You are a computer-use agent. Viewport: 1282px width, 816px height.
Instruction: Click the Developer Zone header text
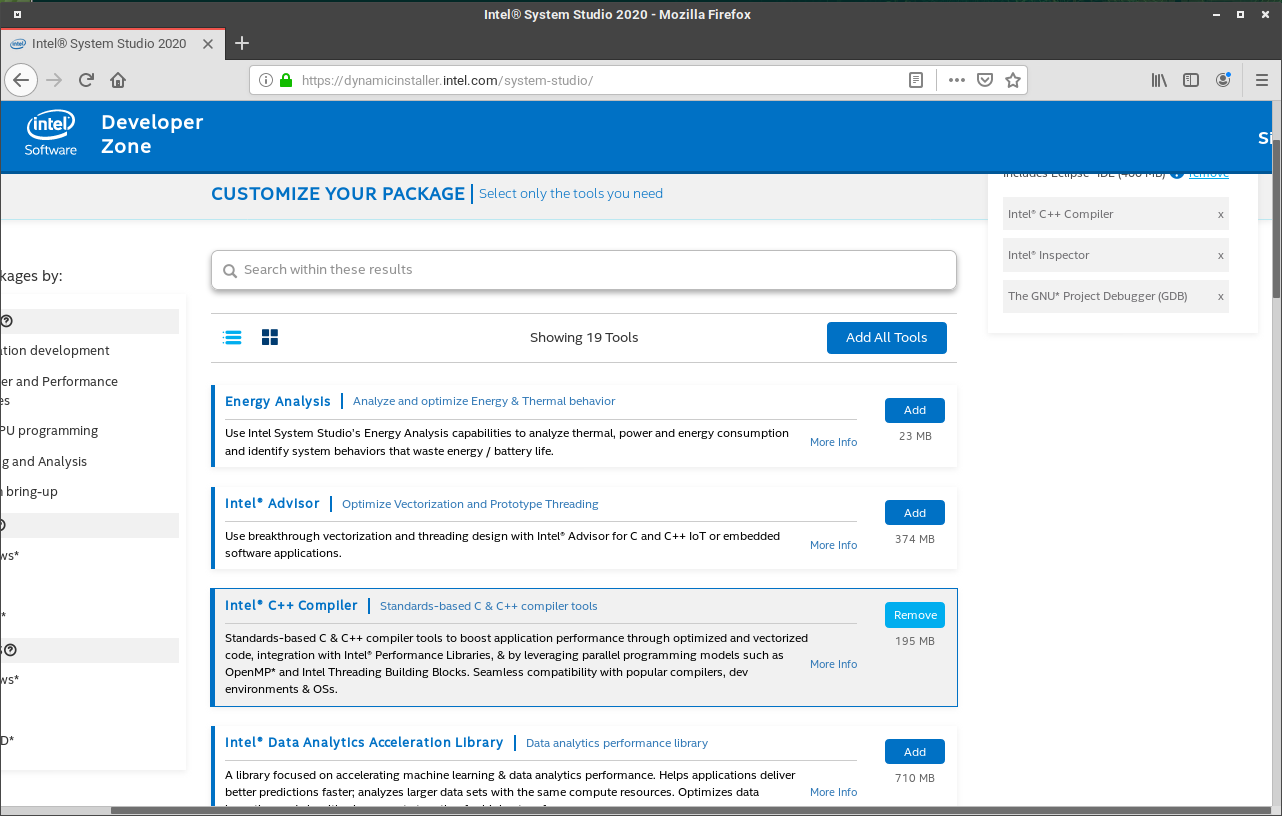click(152, 134)
